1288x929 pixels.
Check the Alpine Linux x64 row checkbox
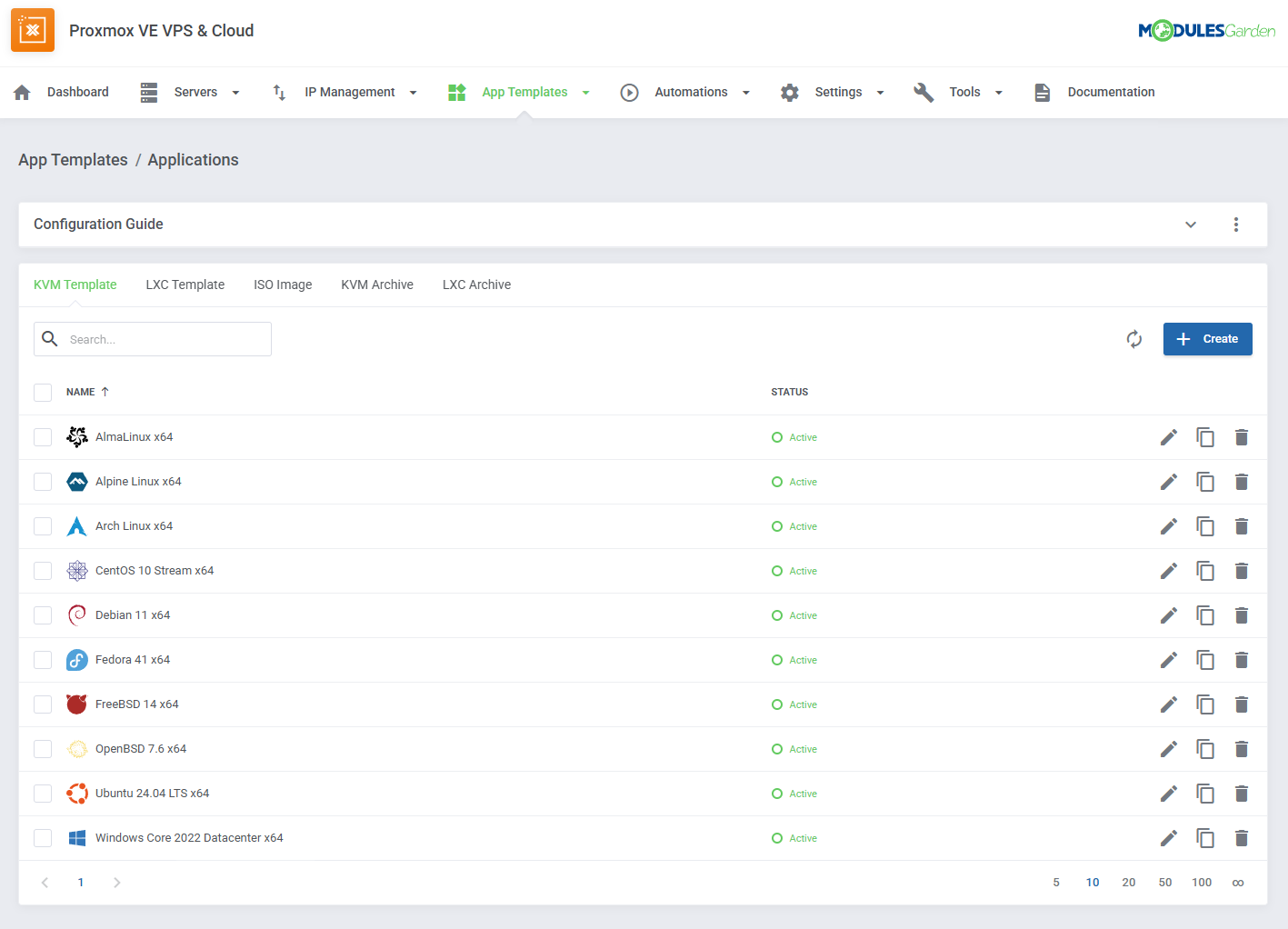tap(43, 482)
